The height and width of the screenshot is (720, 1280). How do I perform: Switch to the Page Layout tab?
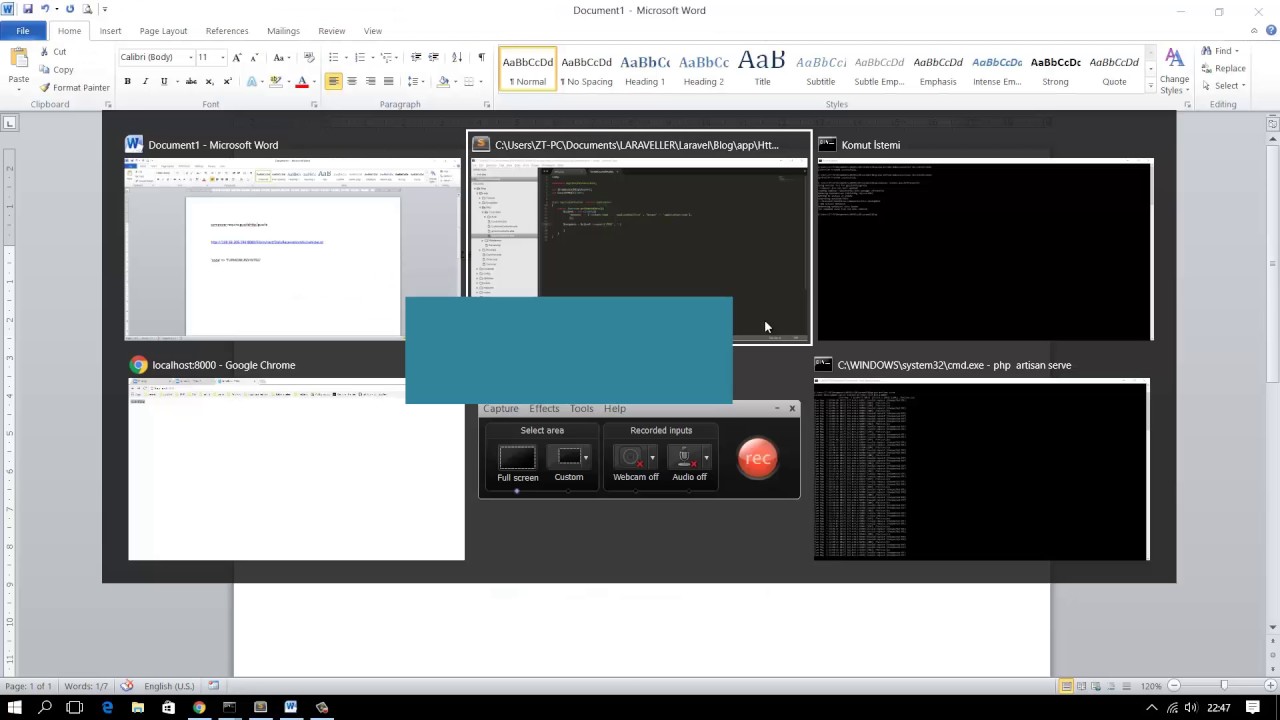[x=163, y=31]
